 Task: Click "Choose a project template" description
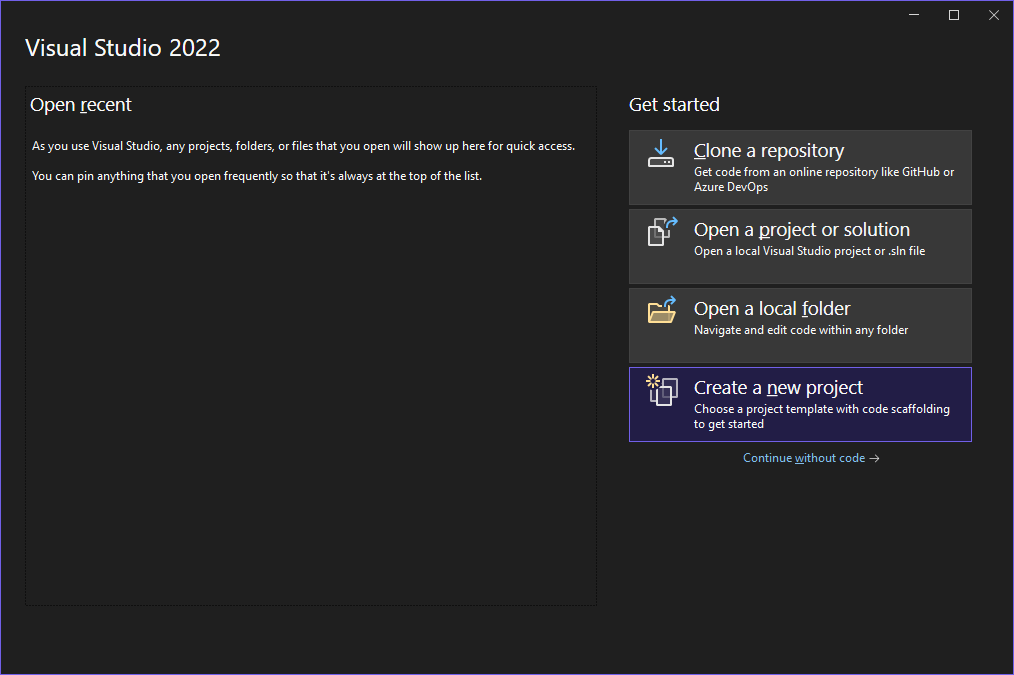(822, 416)
